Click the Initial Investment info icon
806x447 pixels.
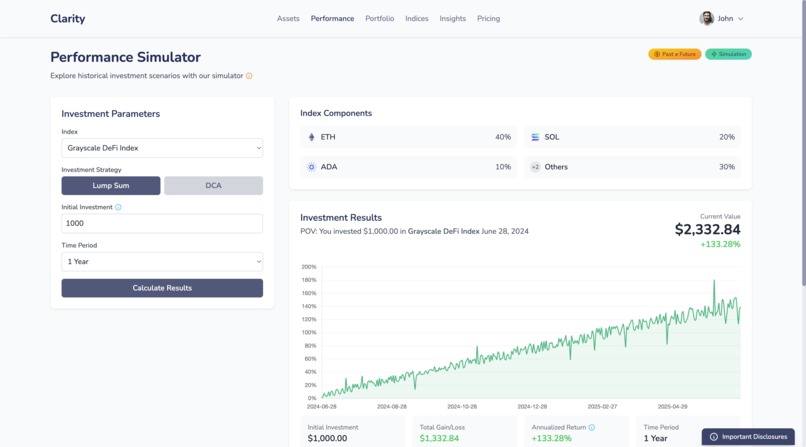[x=118, y=207]
